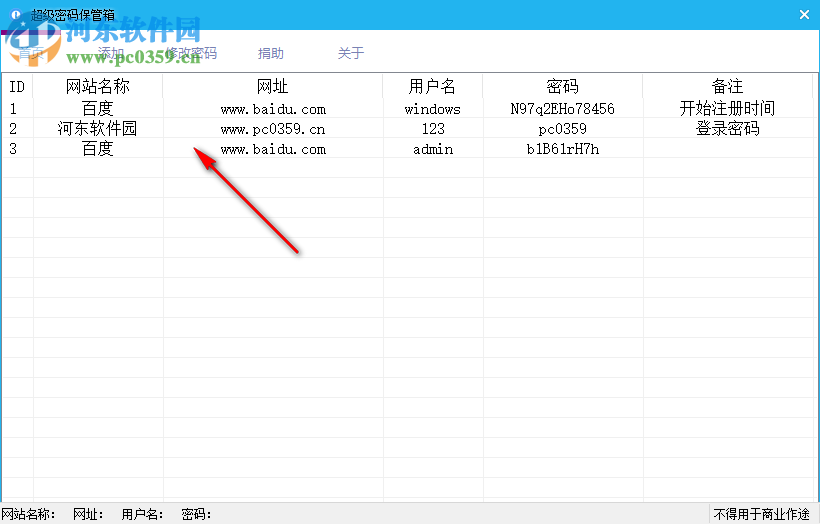The image size is (820, 524).
Task: Click the 网址 column header
Action: coord(272,86)
